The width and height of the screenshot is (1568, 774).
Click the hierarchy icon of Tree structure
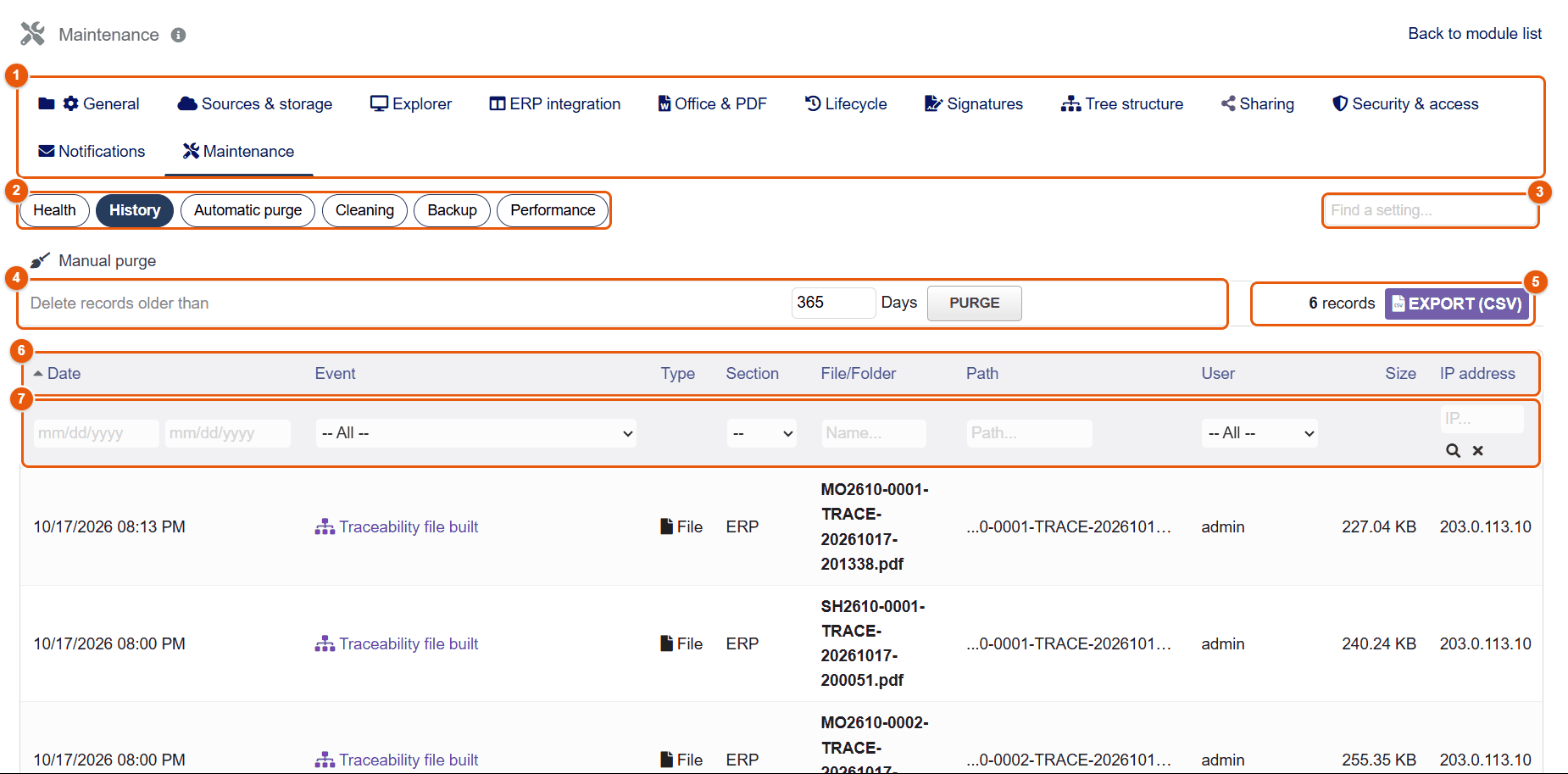tap(1071, 104)
